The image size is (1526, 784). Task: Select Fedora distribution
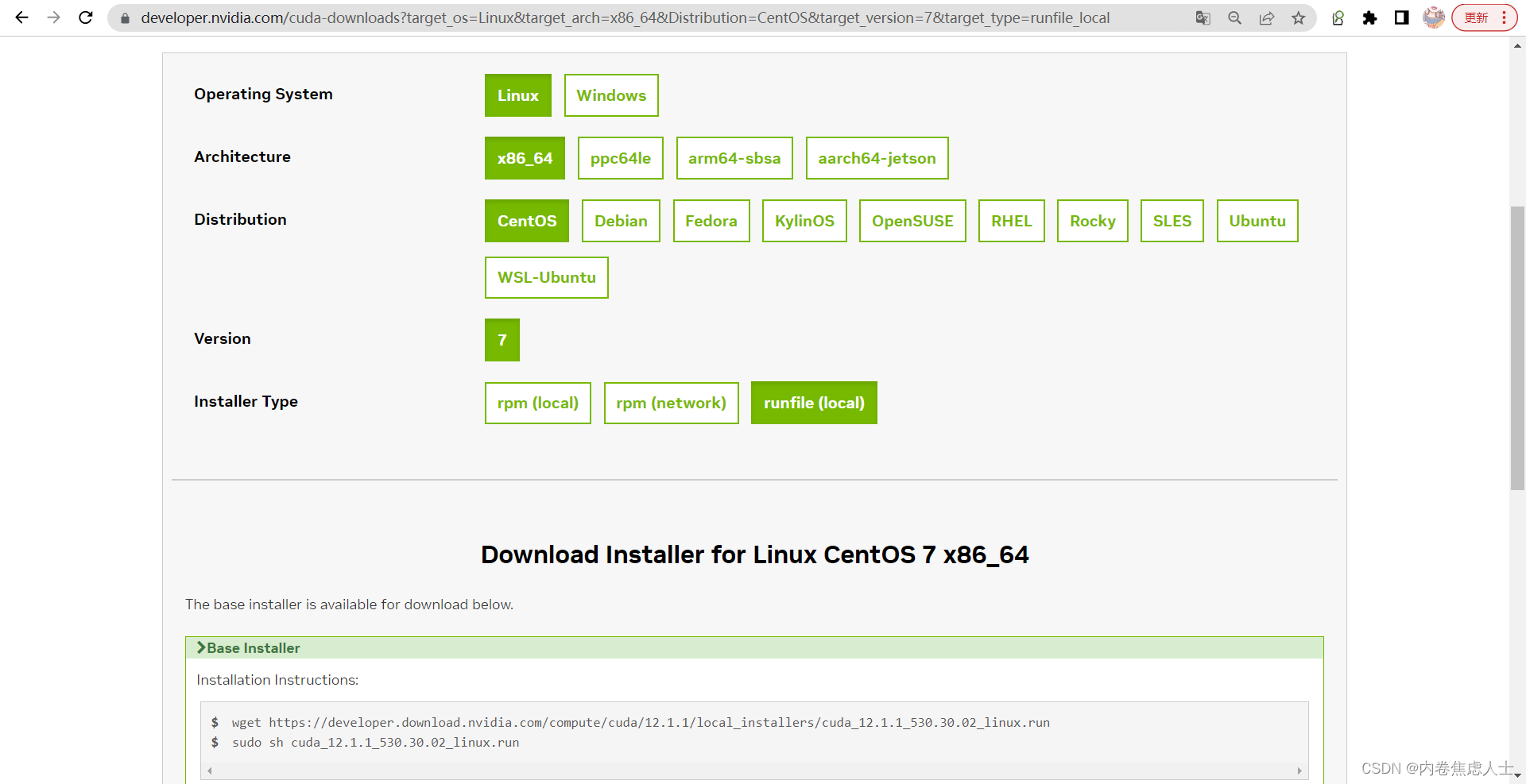pos(711,221)
